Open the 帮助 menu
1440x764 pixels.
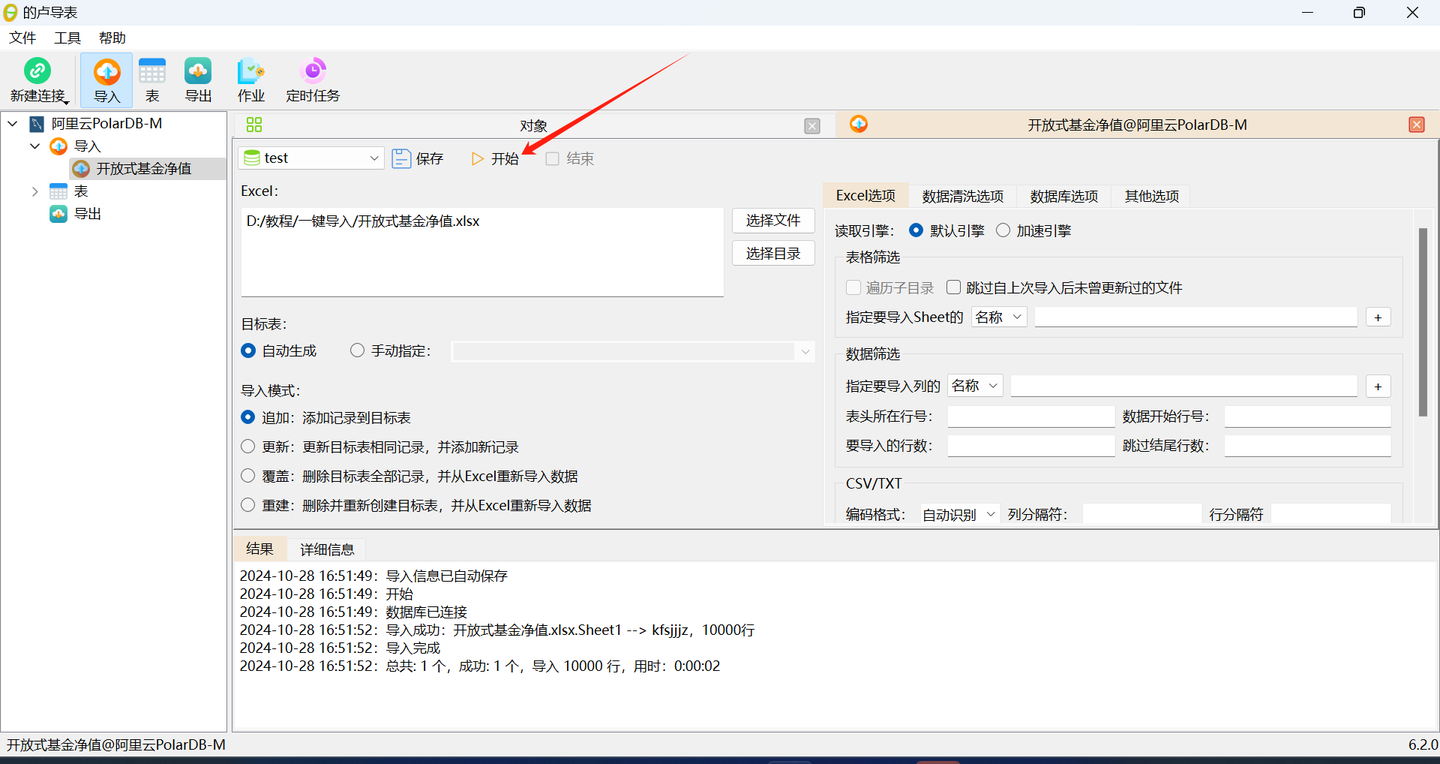pos(112,38)
